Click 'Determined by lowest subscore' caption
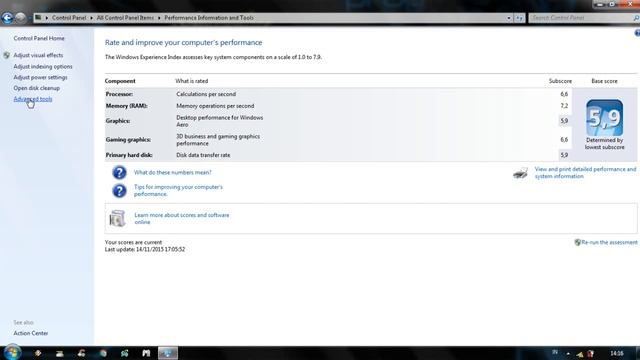The height and width of the screenshot is (360, 640). click(x=604, y=144)
